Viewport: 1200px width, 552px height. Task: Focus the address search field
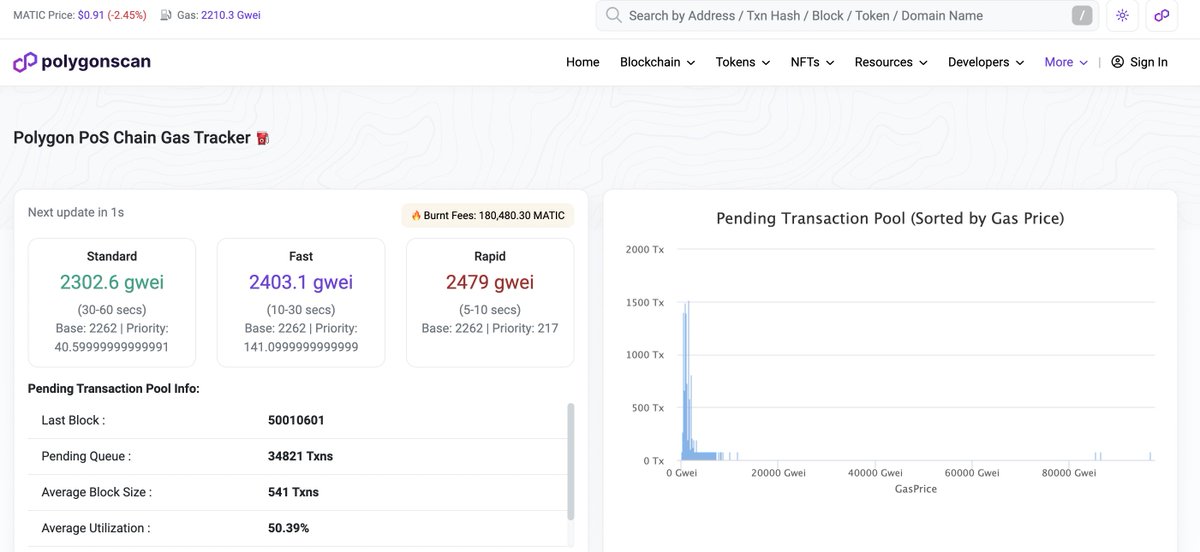pos(846,16)
